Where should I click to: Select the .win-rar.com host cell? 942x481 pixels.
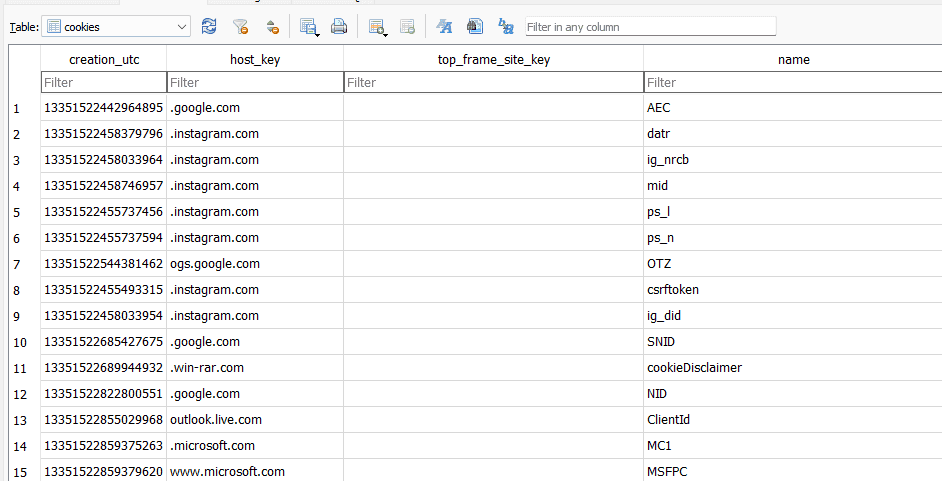(255, 368)
